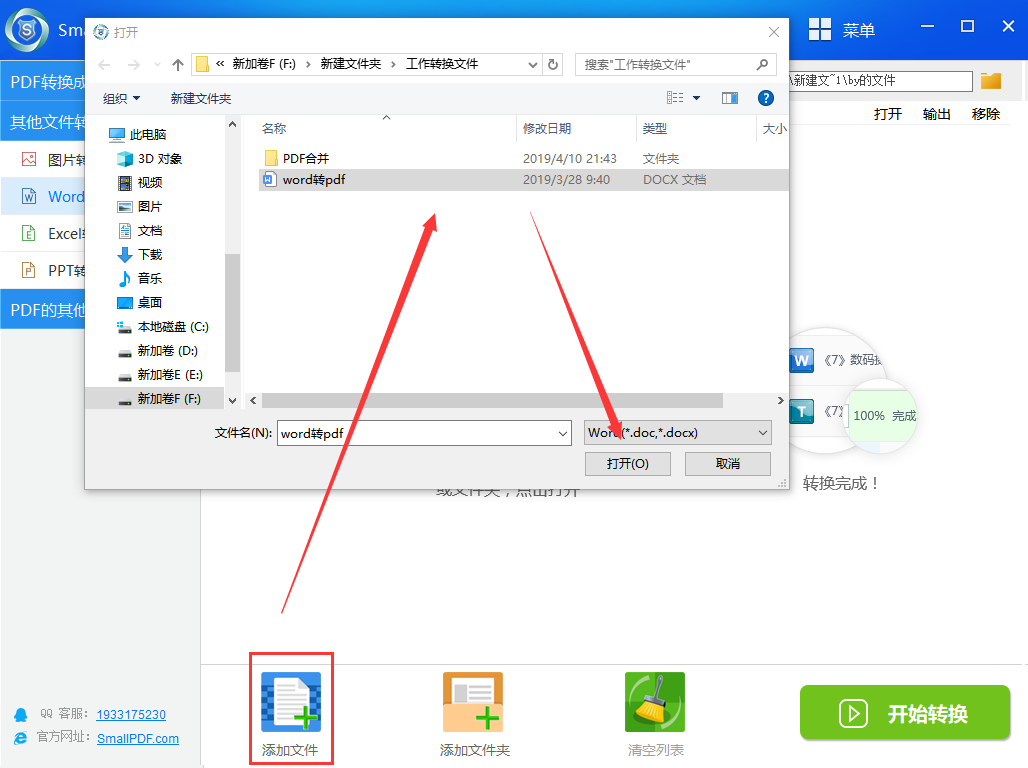The height and width of the screenshot is (768, 1028).
Task: Toggle the preview pane icon
Action: tap(730, 98)
